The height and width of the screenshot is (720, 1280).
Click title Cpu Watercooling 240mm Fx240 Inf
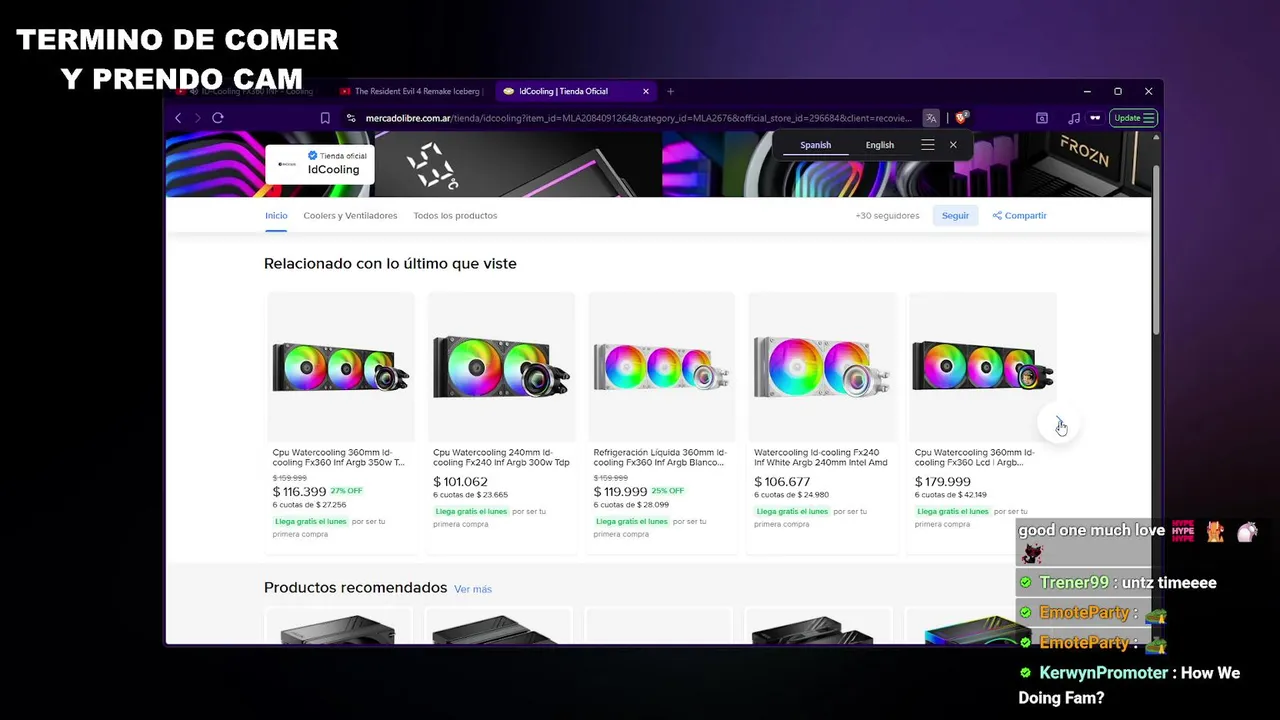click(x=501, y=457)
